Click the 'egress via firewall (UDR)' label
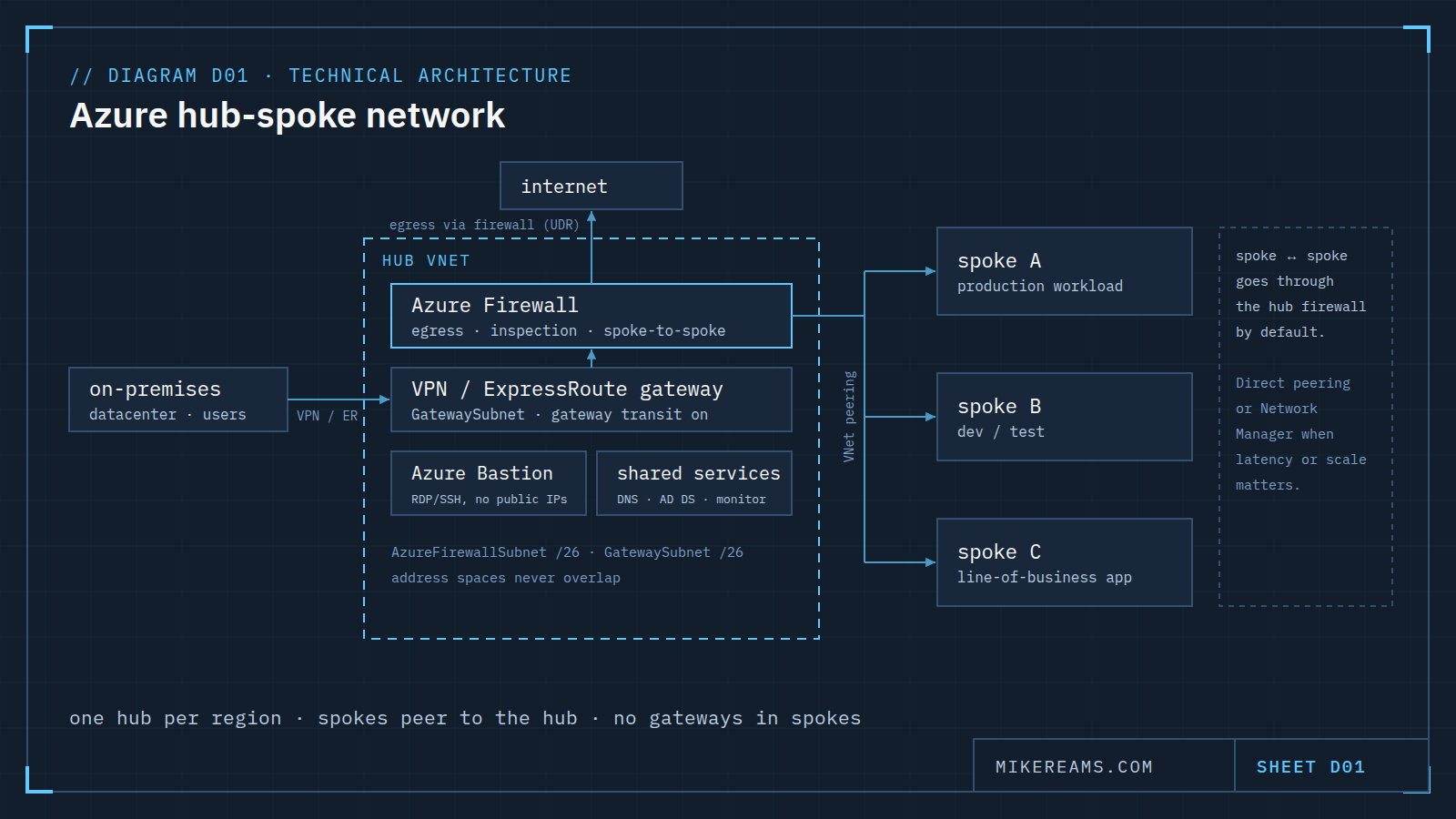The image size is (1456, 819). click(x=484, y=225)
